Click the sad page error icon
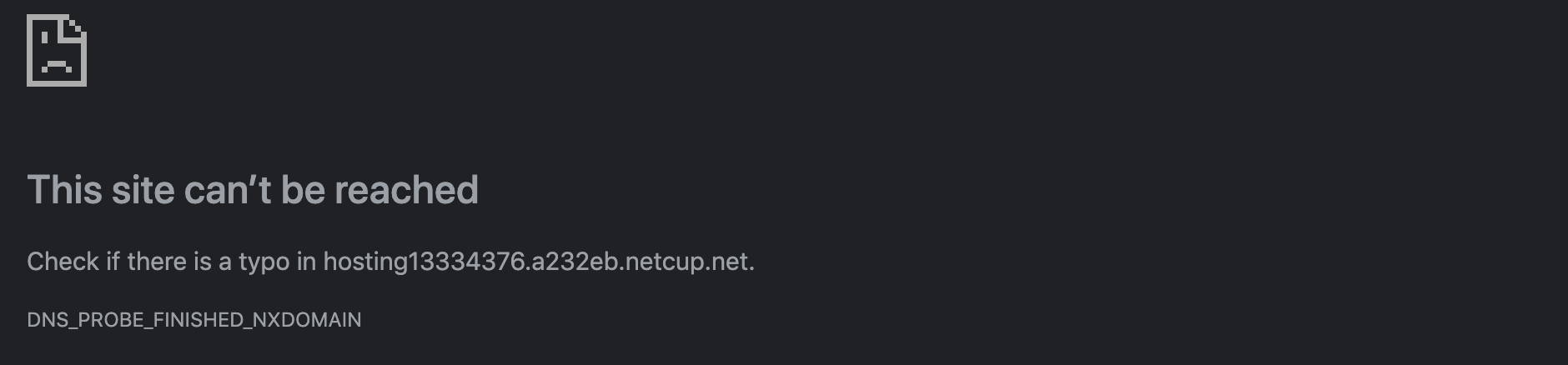The width and height of the screenshot is (1568, 365). 57,50
